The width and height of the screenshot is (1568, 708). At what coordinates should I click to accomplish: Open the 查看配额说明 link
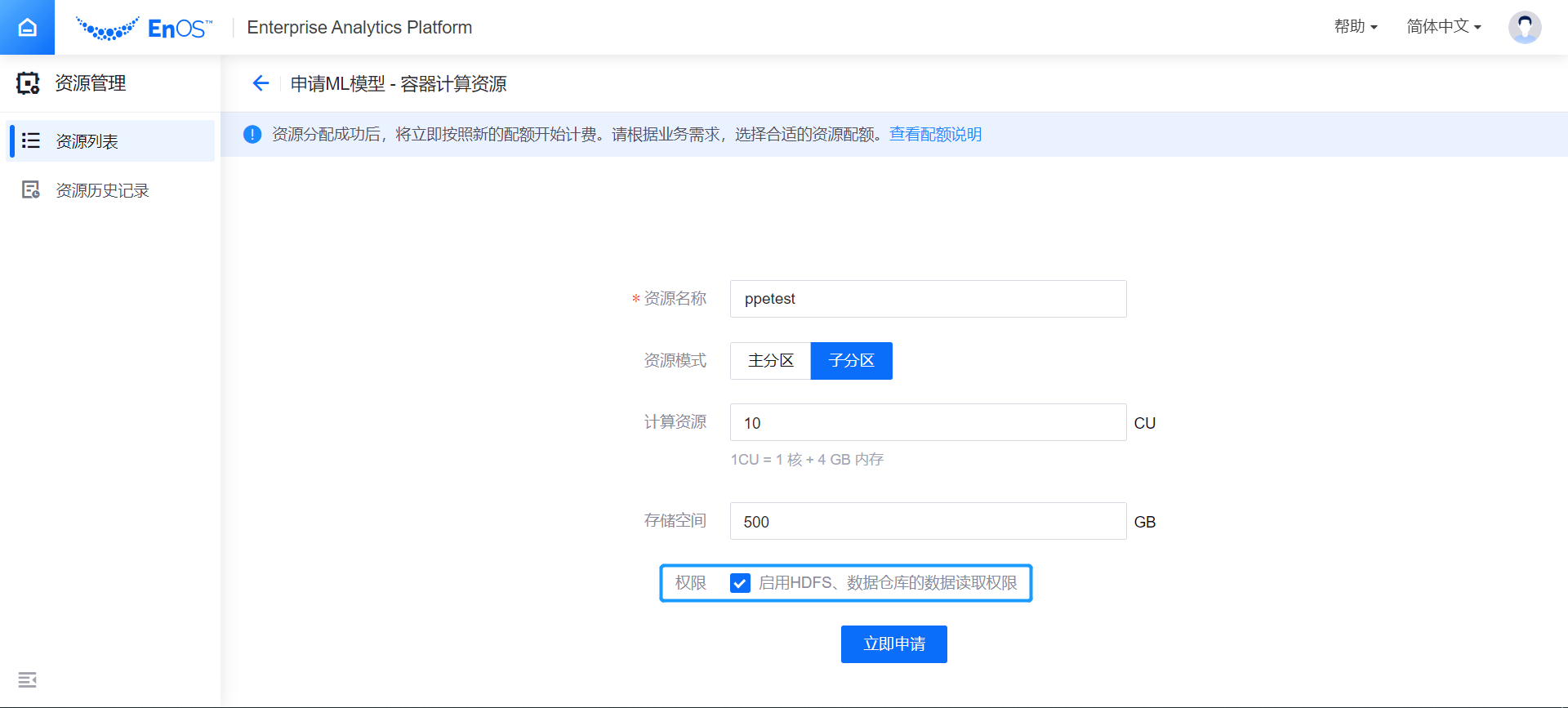tap(935, 135)
